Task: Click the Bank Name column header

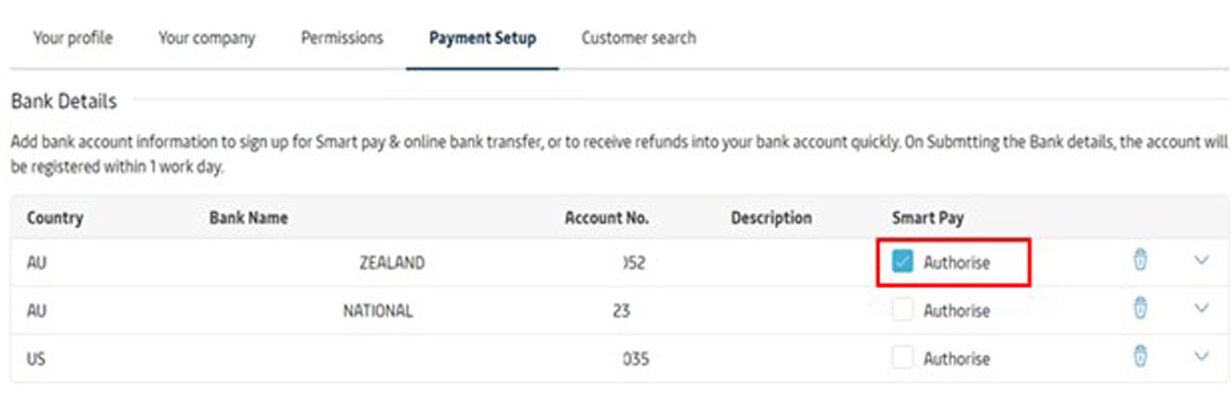Action: [x=249, y=218]
